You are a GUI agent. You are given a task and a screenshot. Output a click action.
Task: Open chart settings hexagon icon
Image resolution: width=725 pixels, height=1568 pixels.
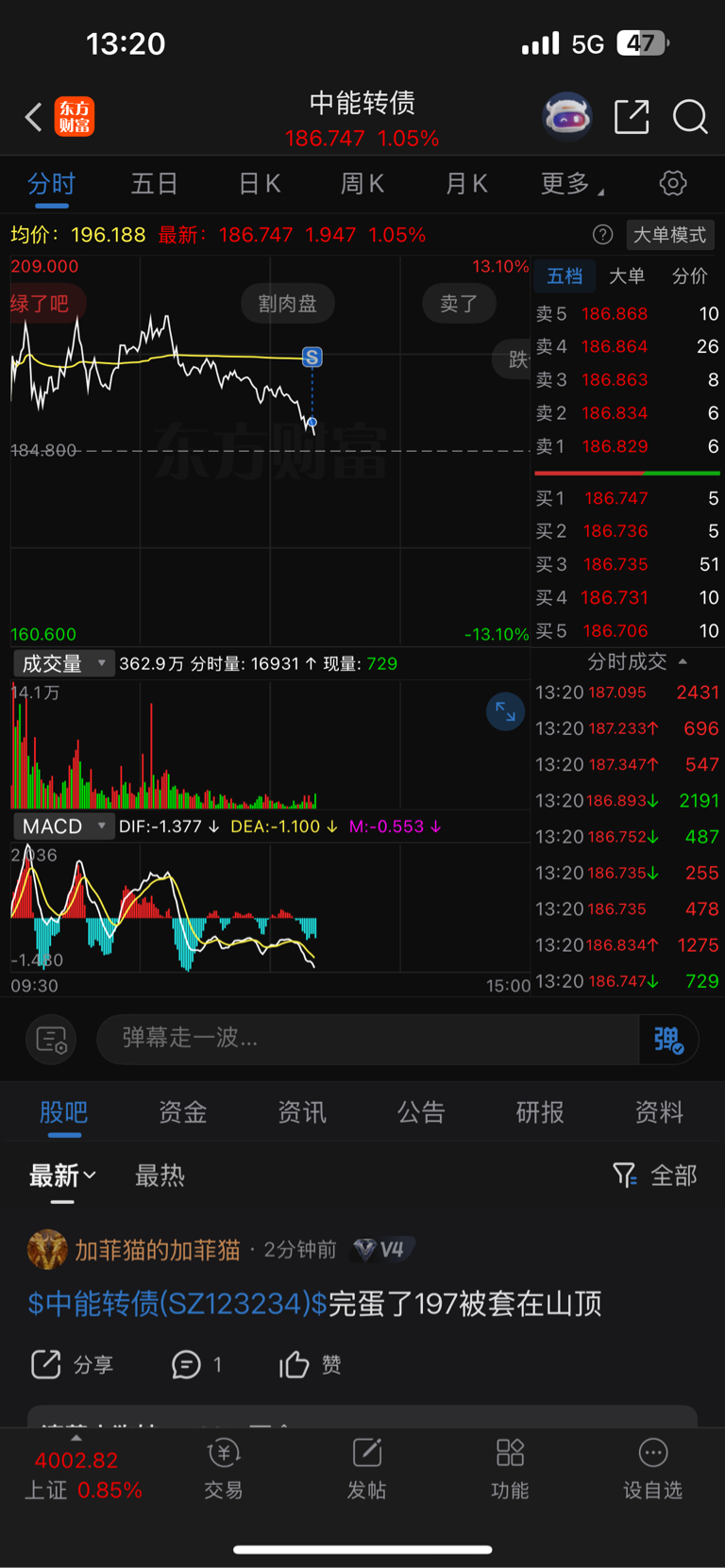tap(673, 183)
